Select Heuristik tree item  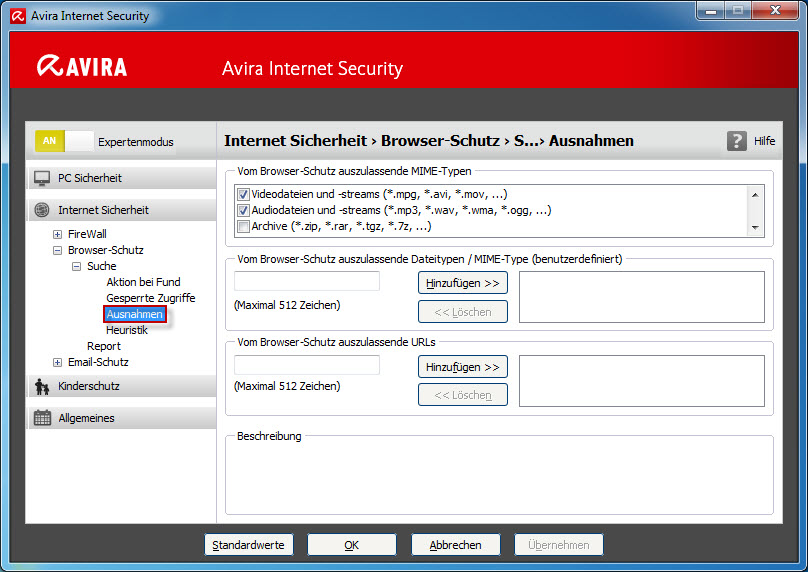click(x=127, y=330)
